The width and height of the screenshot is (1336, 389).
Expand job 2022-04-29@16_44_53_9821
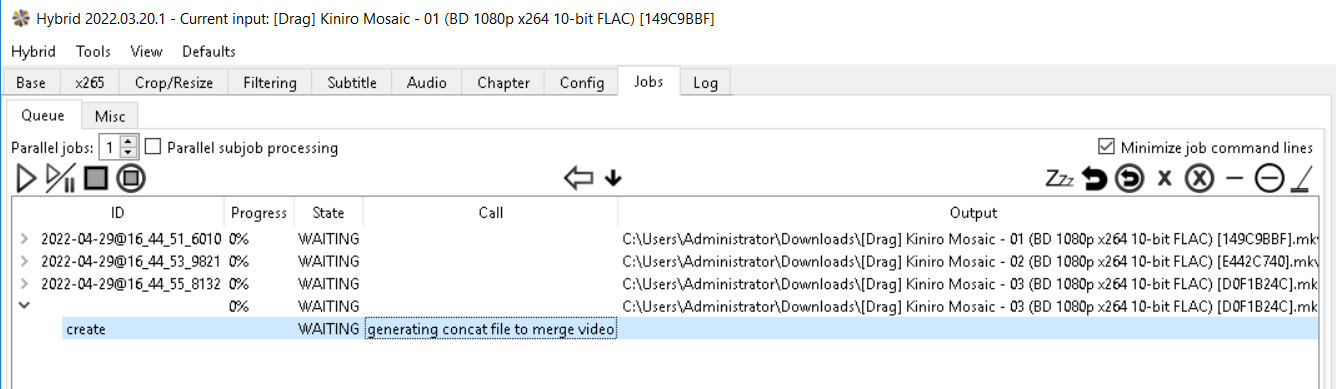pyautogui.click(x=24, y=261)
